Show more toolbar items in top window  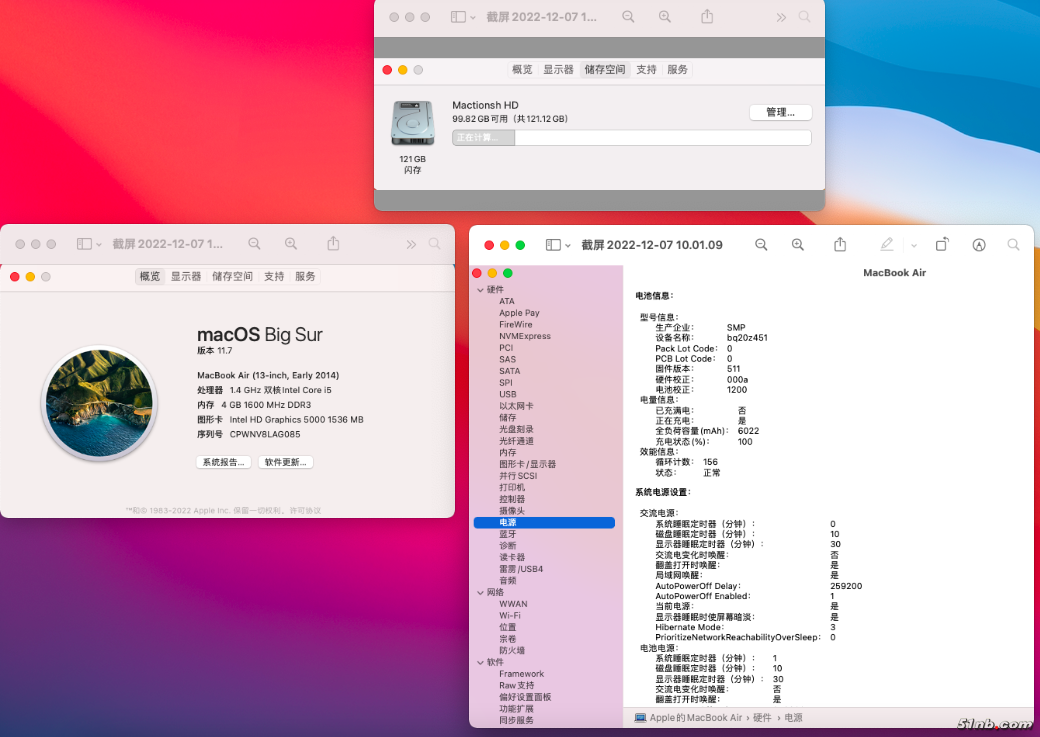(x=781, y=17)
